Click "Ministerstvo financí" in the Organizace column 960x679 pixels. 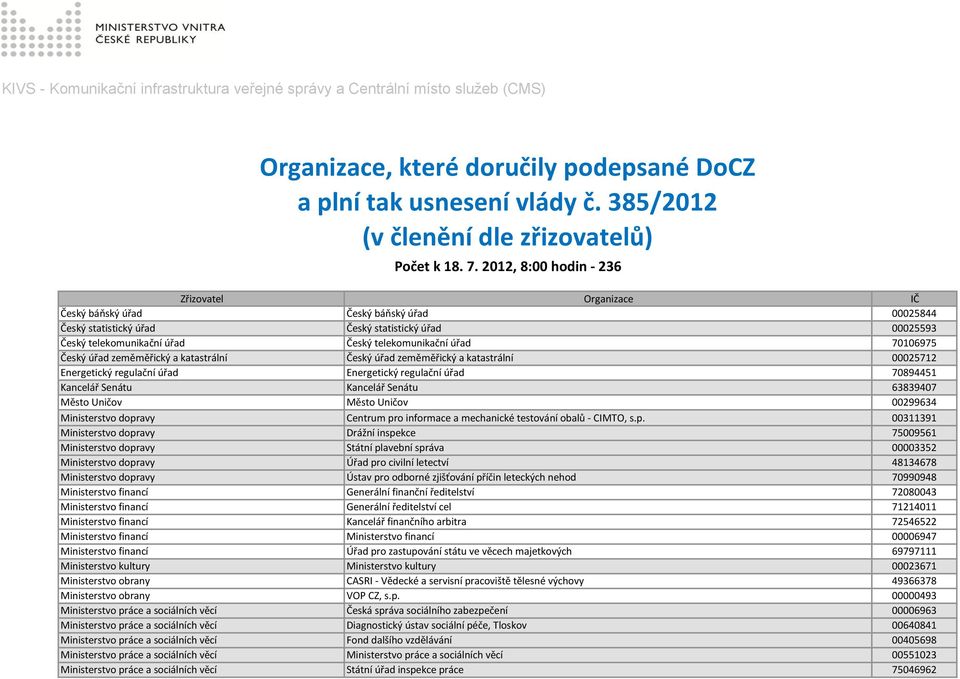click(390, 536)
